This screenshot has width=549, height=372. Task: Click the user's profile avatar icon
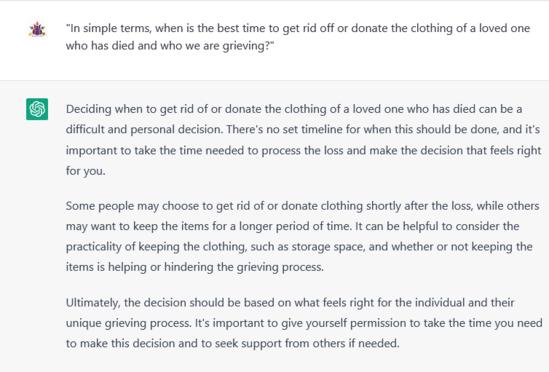pyautogui.click(x=37, y=29)
